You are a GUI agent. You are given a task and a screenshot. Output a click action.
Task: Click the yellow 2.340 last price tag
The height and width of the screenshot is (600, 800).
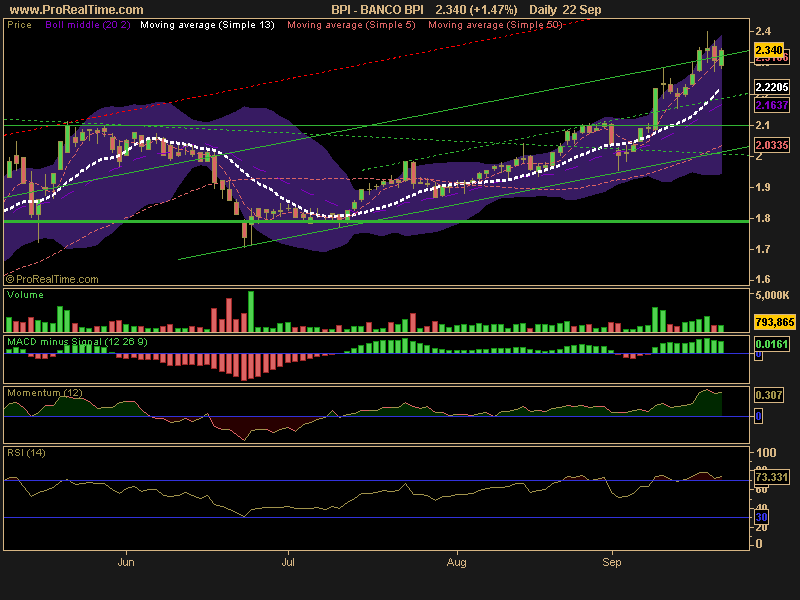(769, 50)
